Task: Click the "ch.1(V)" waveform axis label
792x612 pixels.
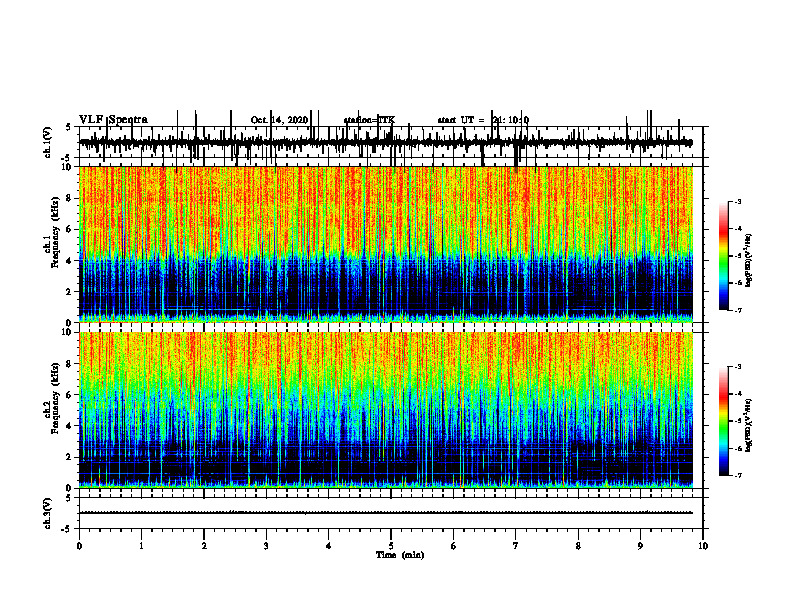Action: [x=47, y=142]
